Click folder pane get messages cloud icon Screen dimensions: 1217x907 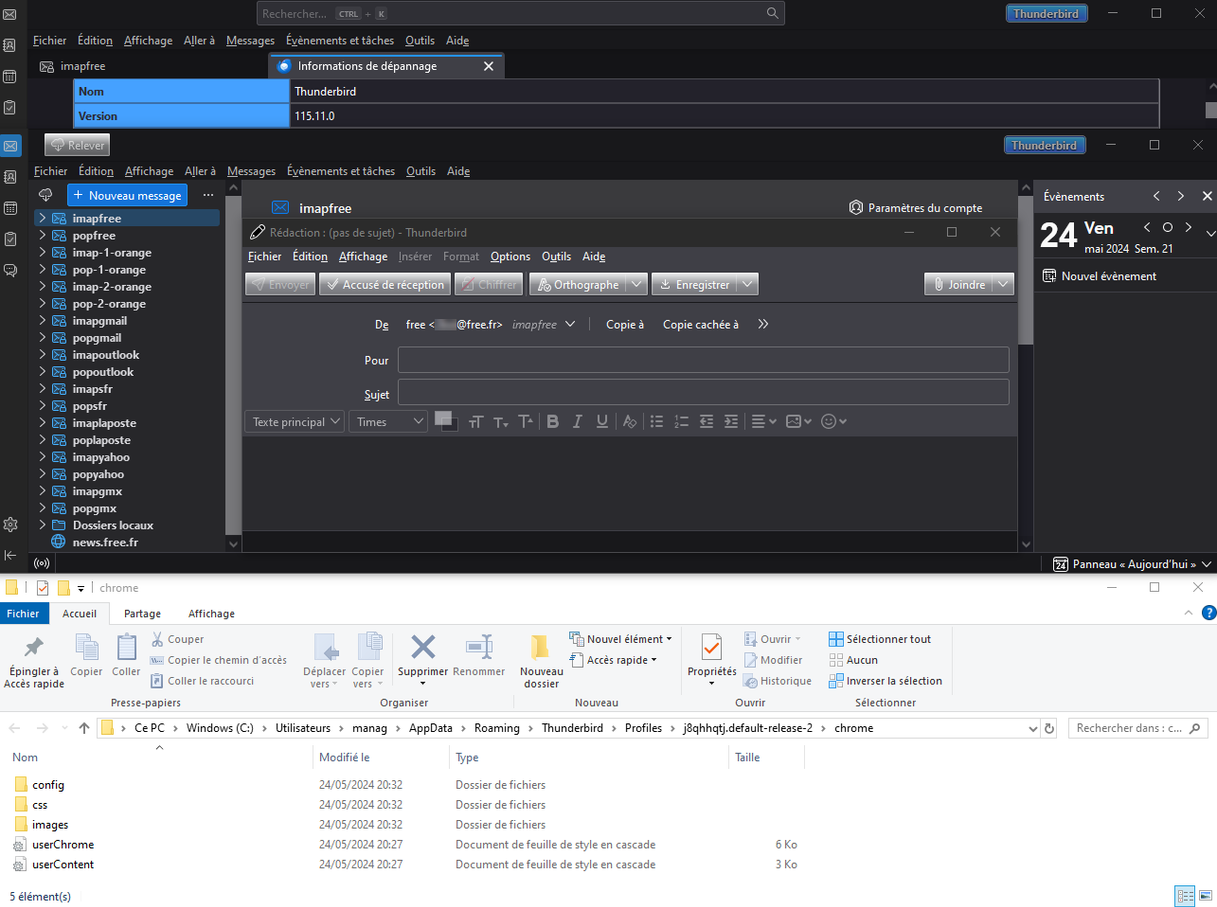[45, 195]
